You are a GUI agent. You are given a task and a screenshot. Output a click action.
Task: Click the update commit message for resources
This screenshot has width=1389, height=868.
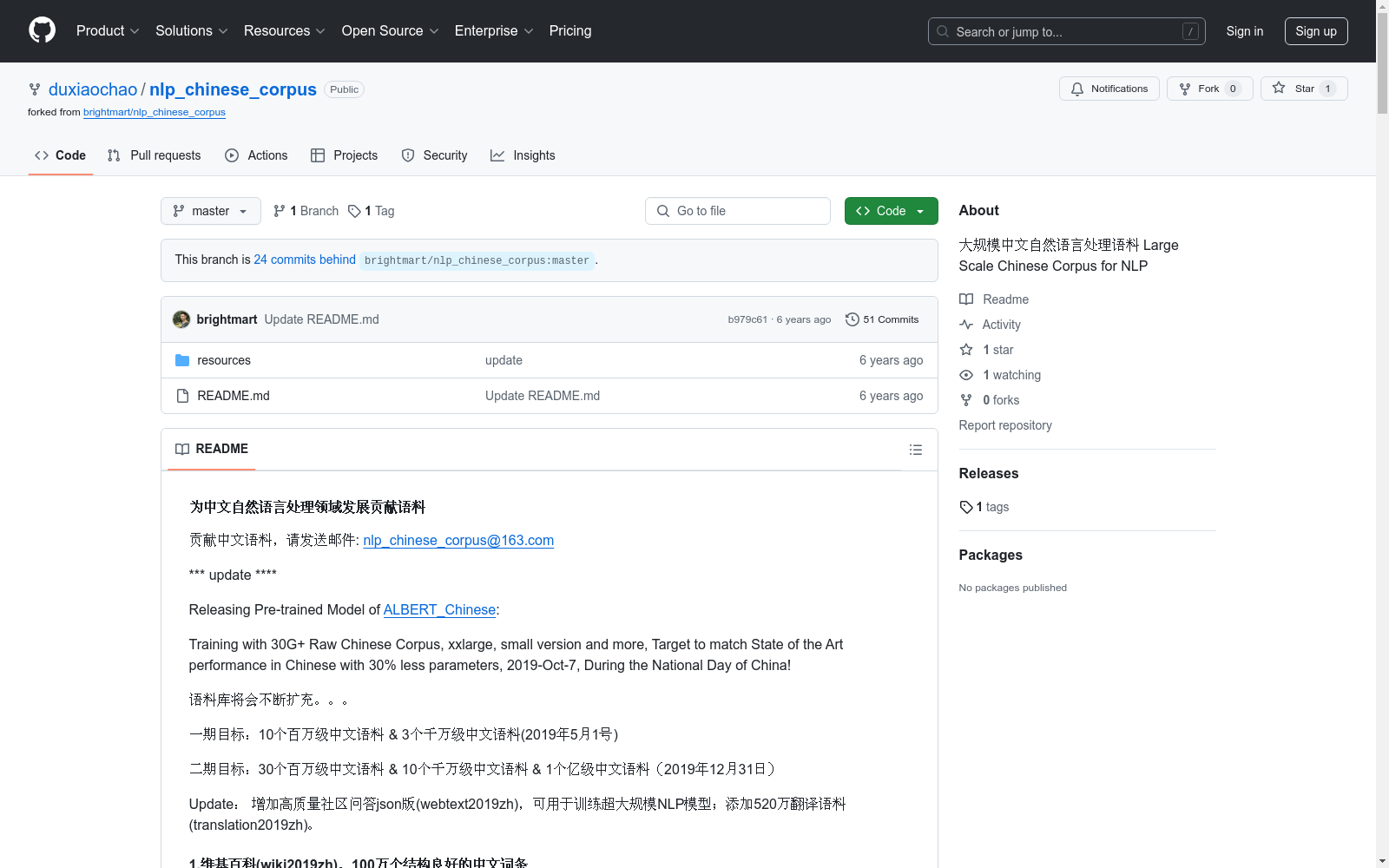504,360
